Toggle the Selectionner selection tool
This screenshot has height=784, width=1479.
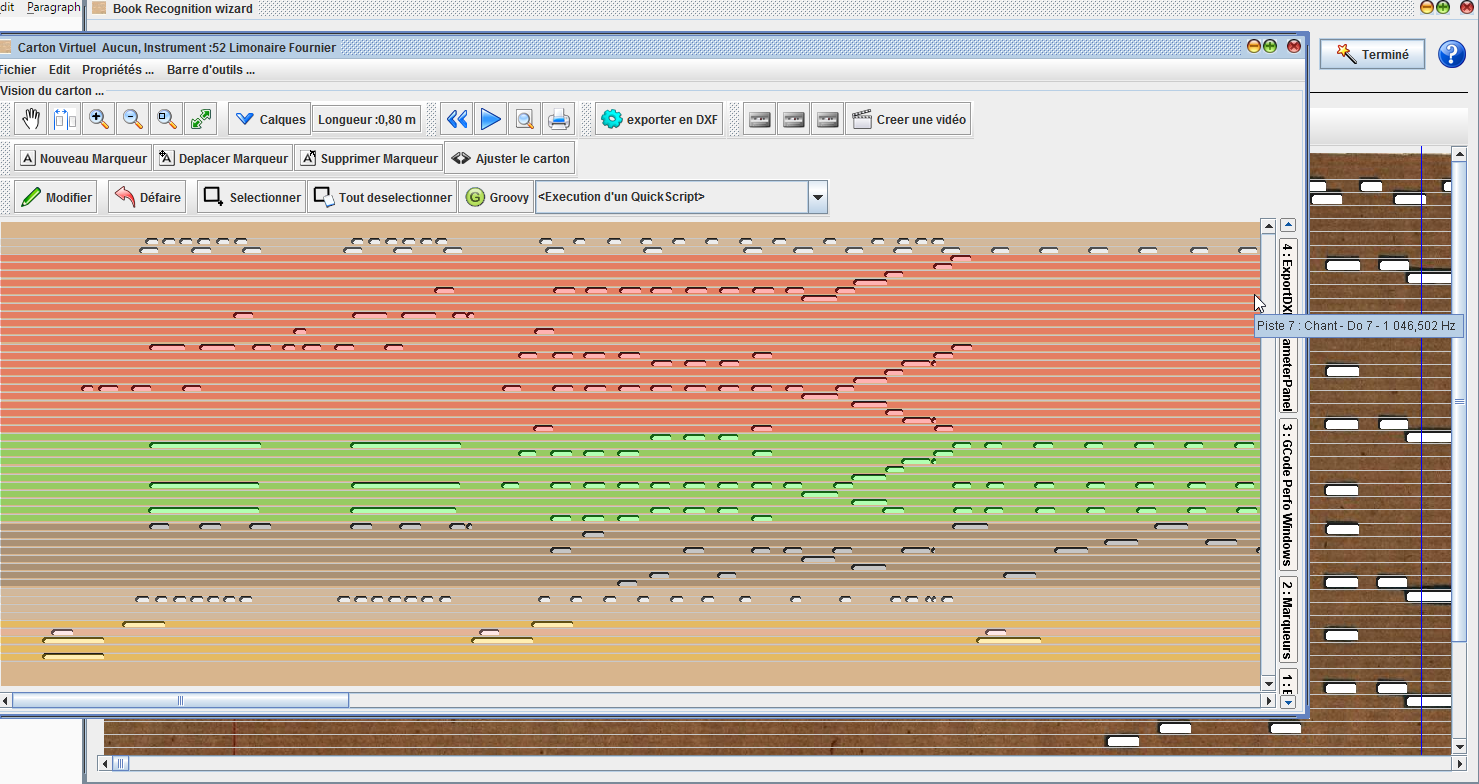pyautogui.click(x=252, y=198)
